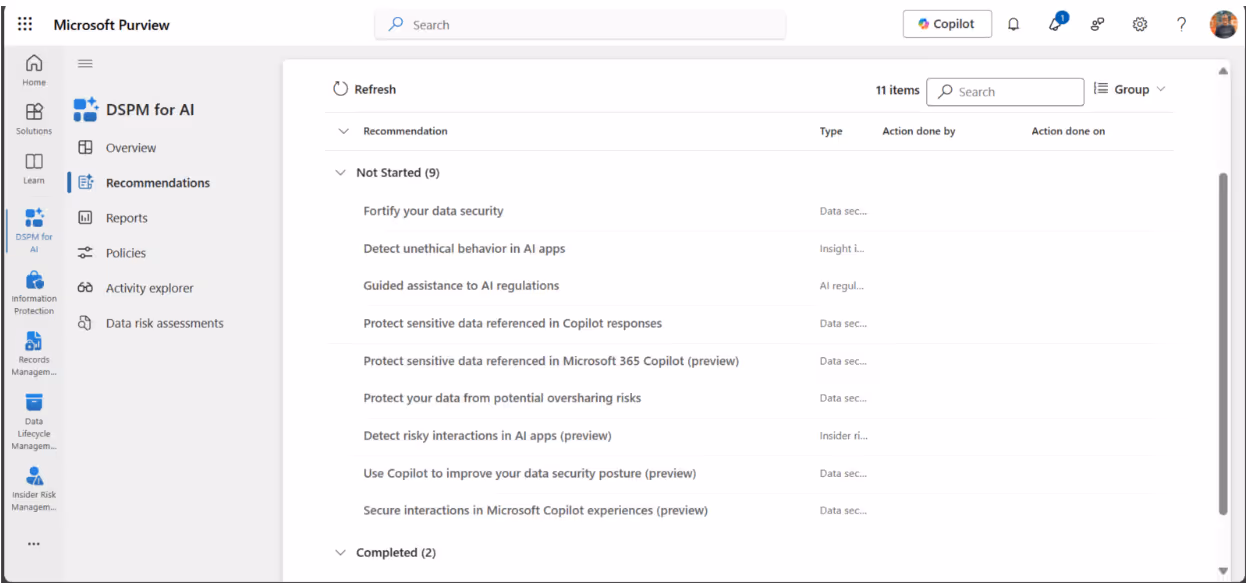Click the Refresh button
The image size is (1246, 583).
[x=364, y=90]
